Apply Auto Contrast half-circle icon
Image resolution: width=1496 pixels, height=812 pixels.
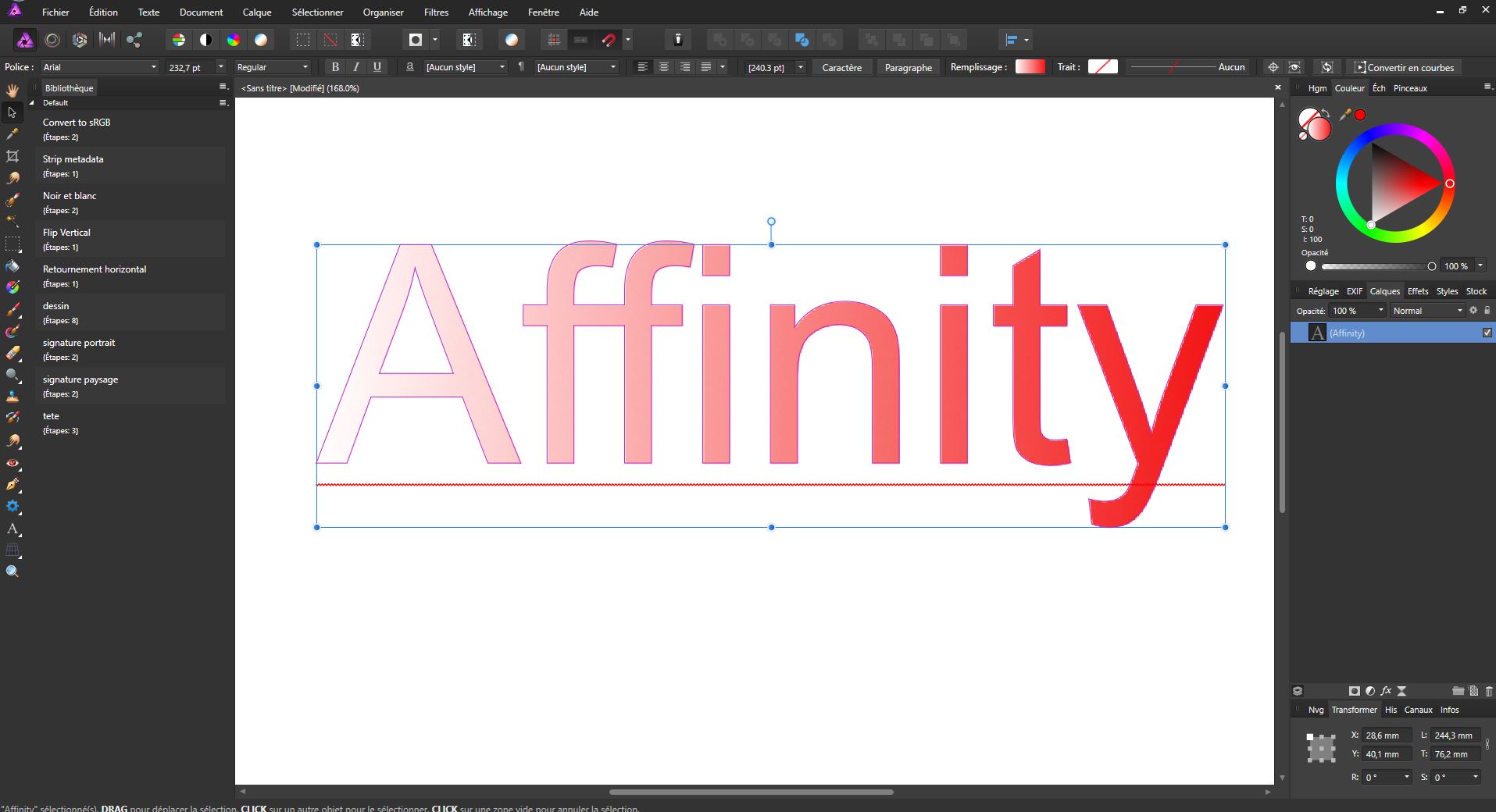click(206, 40)
